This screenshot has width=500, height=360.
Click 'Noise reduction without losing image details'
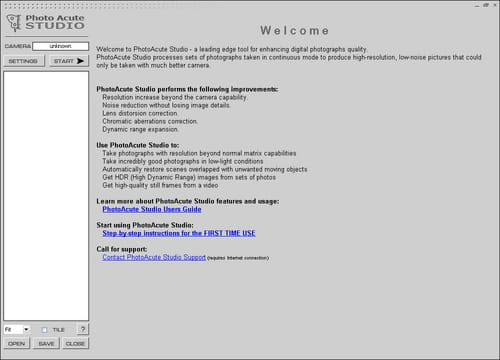pos(166,105)
